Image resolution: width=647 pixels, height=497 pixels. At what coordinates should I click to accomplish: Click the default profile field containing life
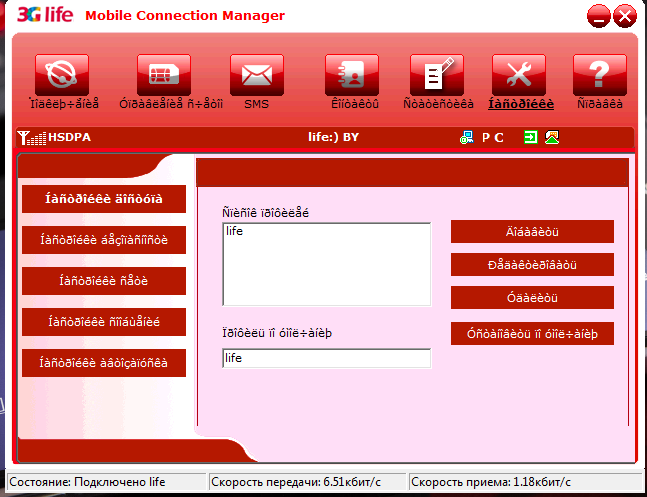click(x=327, y=358)
